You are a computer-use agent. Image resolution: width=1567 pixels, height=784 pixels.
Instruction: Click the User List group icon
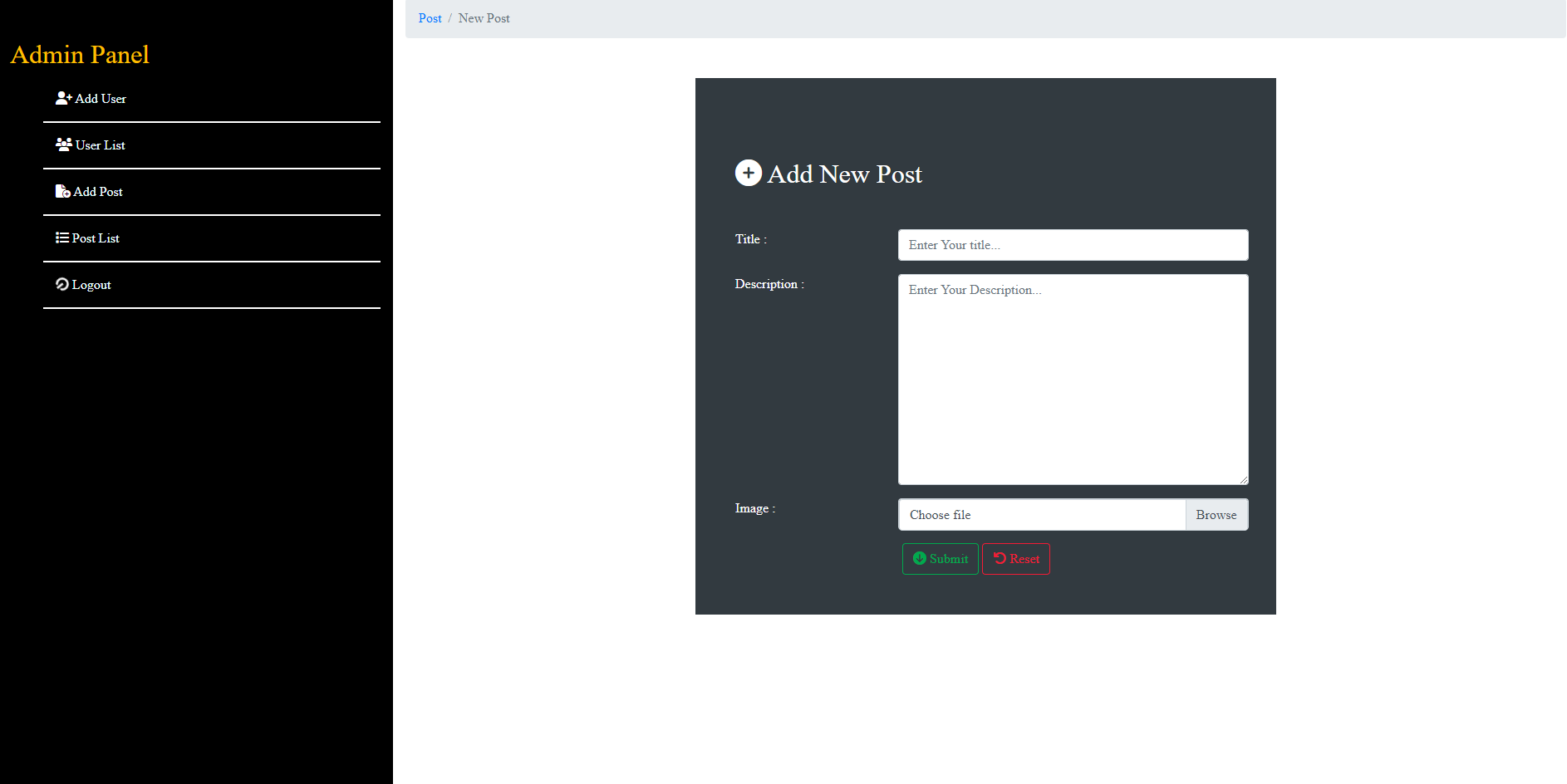point(62,145)
